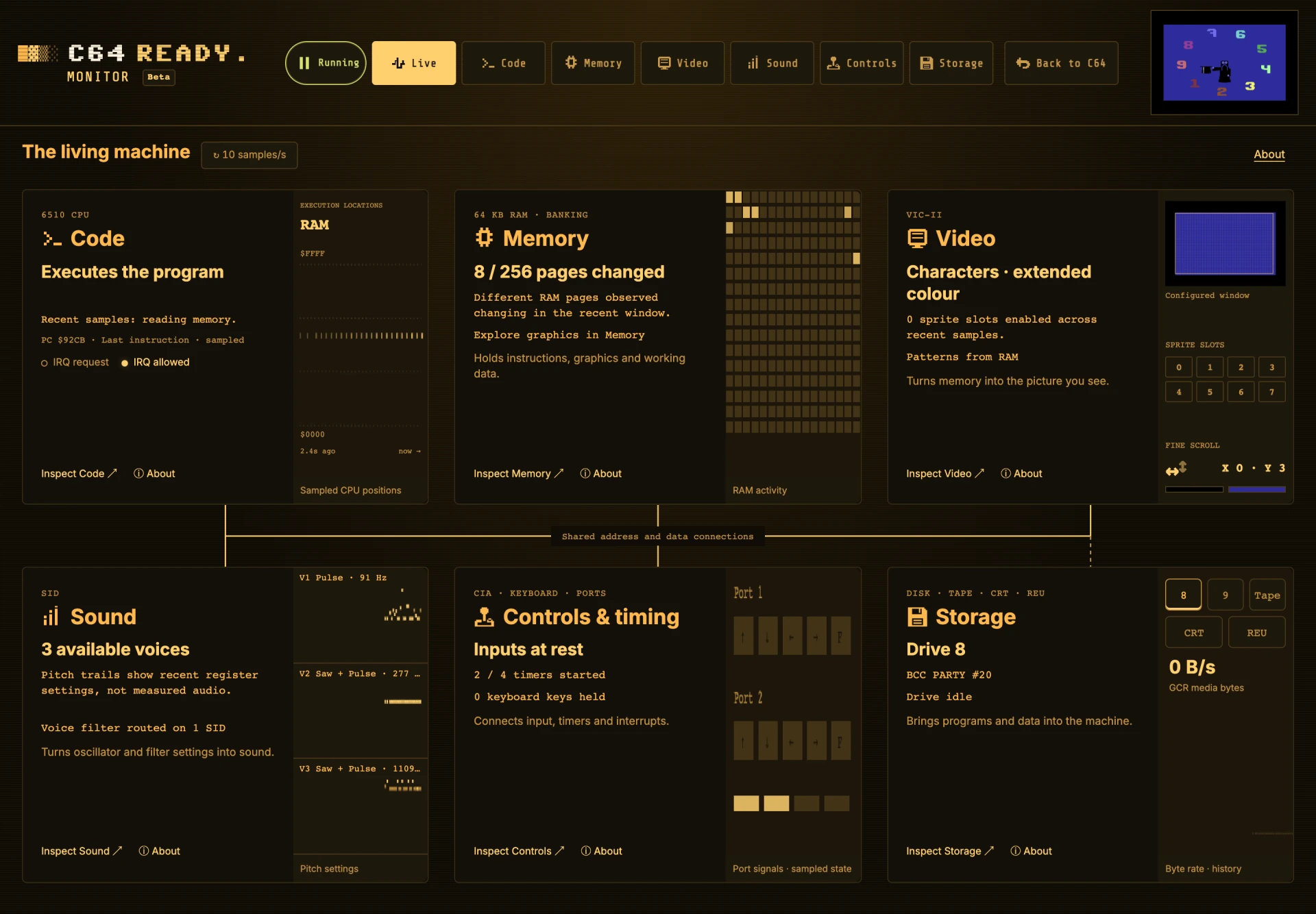
Task: Select the CRT storage button
Action: tap(1193, 632)
